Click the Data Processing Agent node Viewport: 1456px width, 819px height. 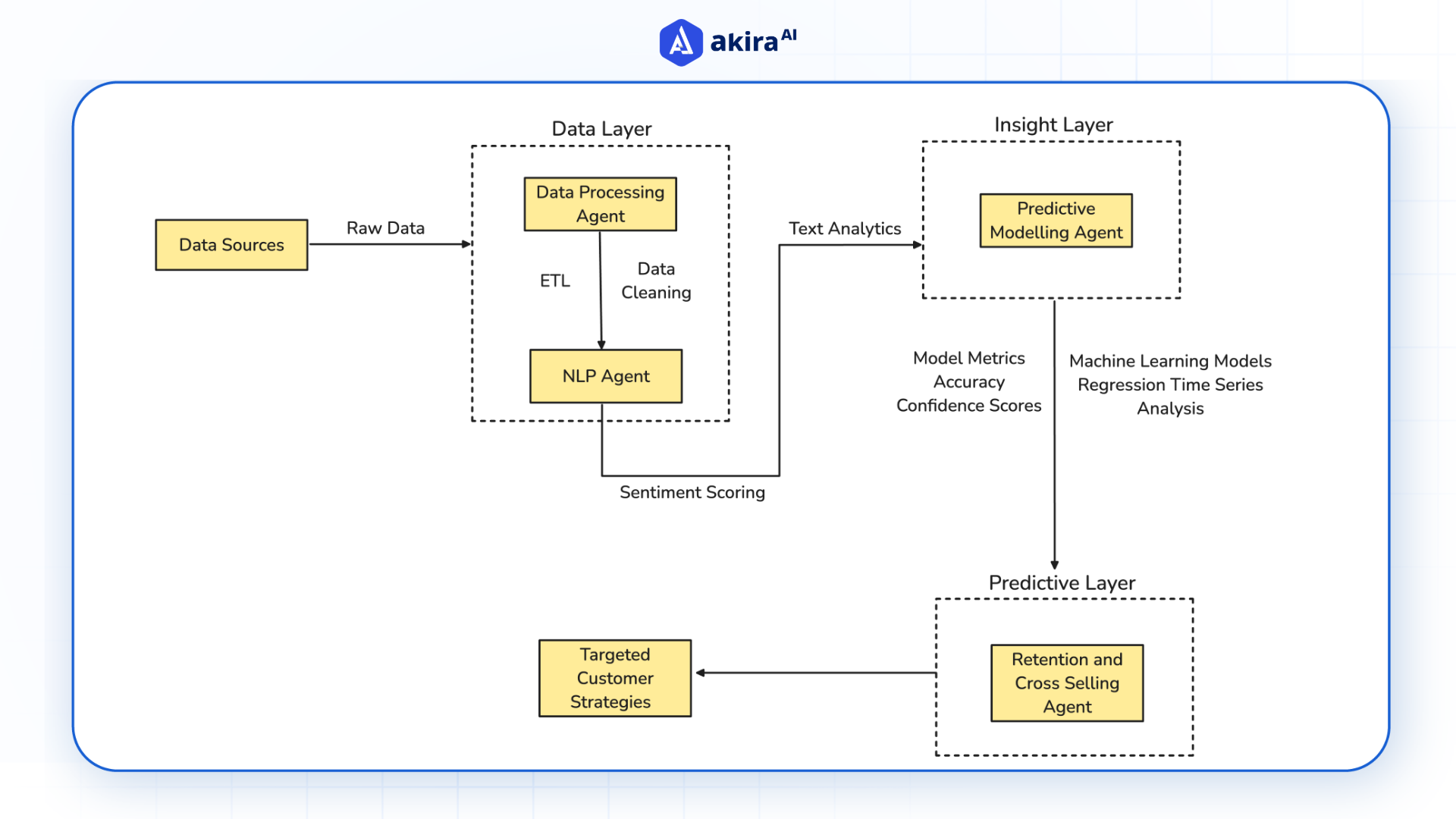(x=600, y=203)
